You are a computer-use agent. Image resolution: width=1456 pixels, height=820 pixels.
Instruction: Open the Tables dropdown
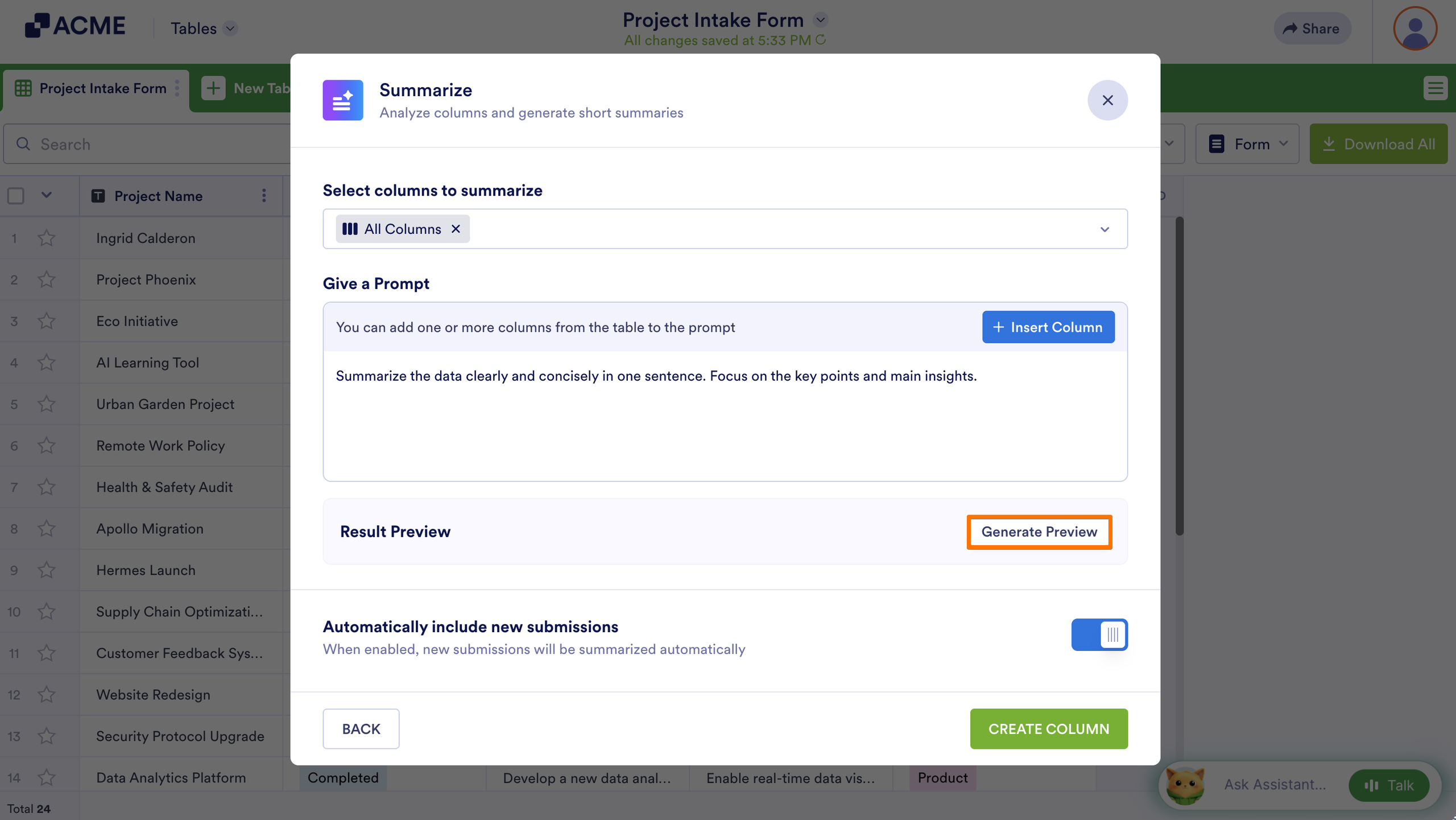coord(204,28)
